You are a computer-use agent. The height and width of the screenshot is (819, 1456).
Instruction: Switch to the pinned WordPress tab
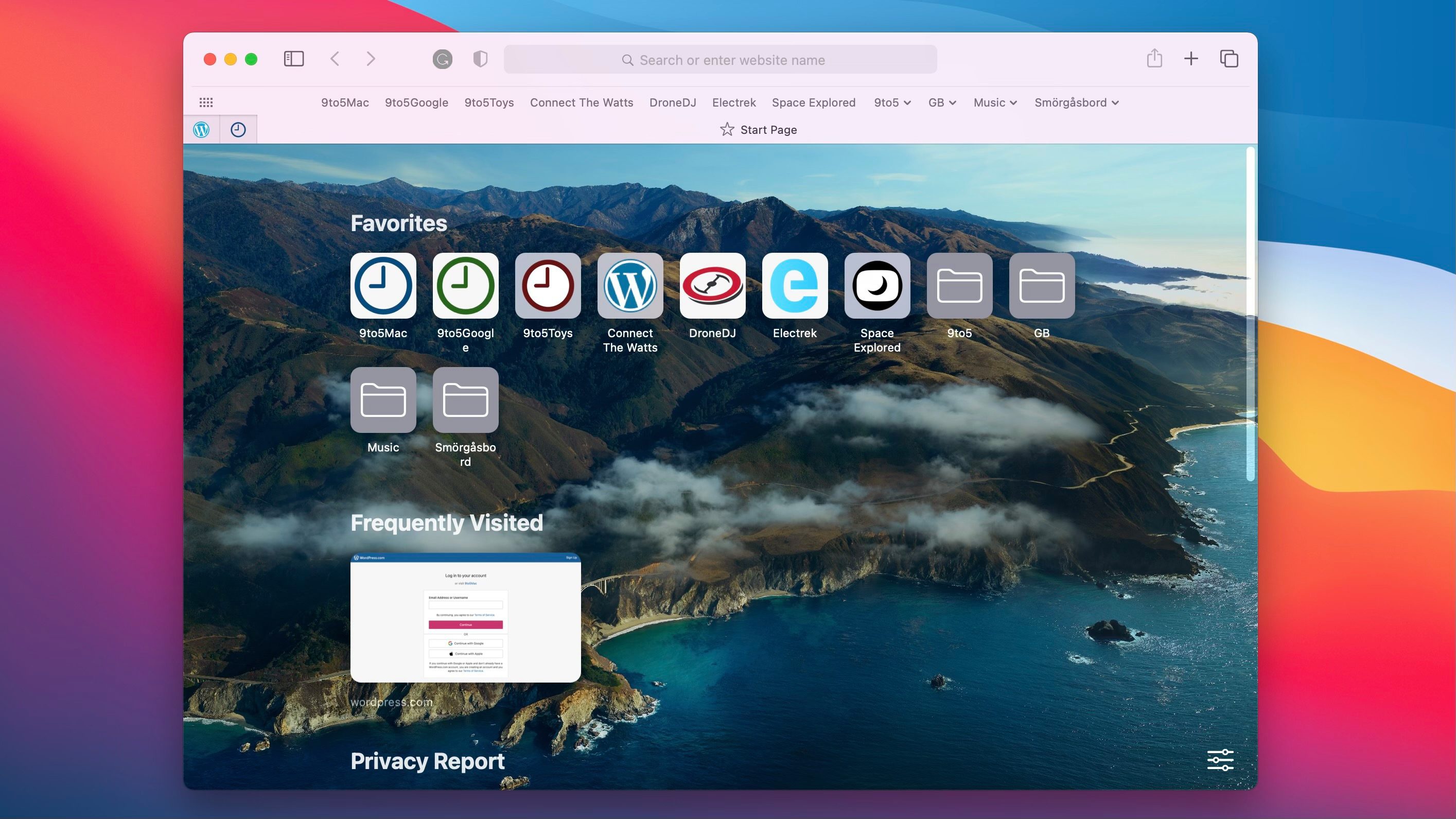click(x=201, y=129)
